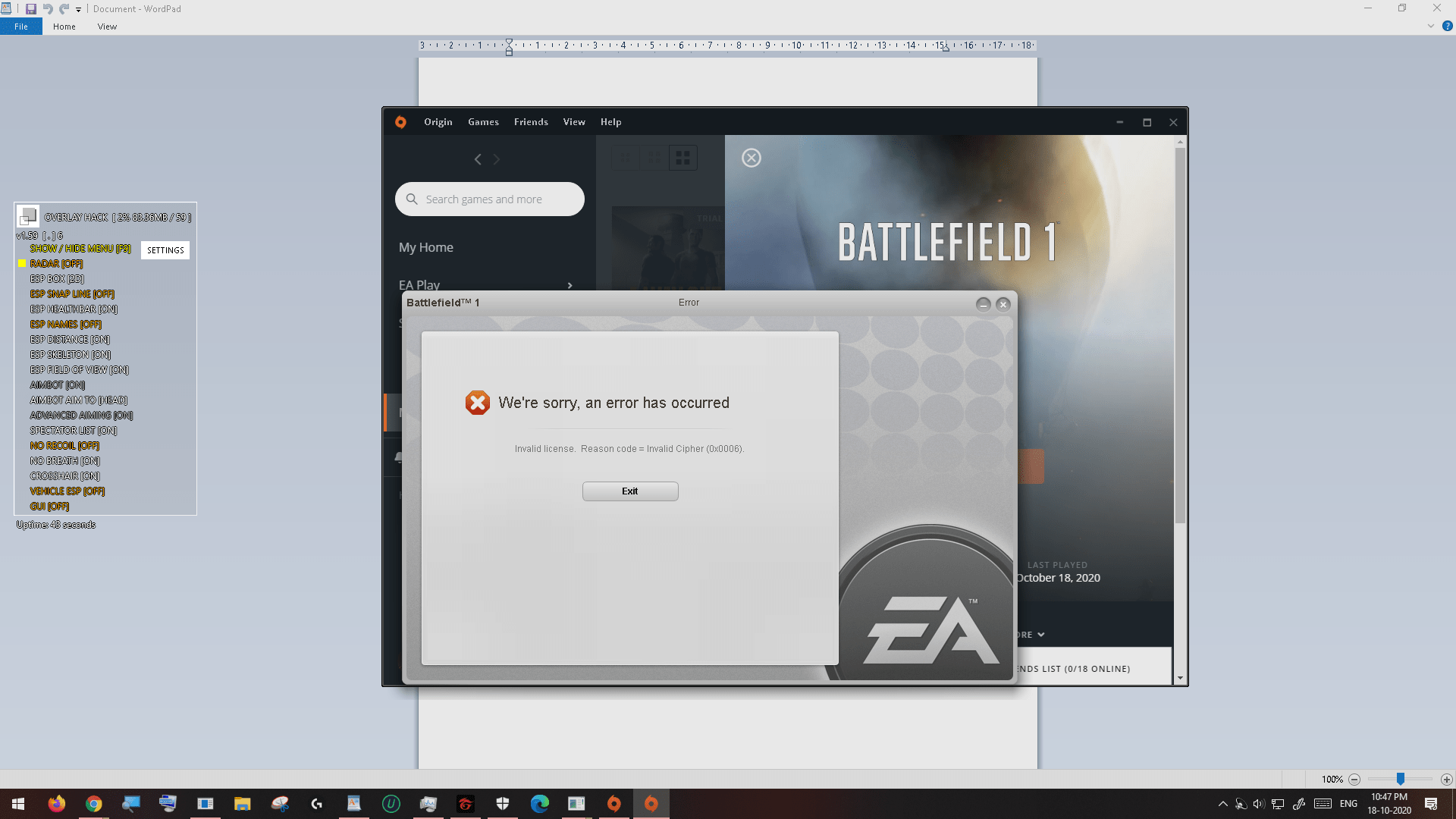Show hidden system tray icons

(x=1222, y=804)
